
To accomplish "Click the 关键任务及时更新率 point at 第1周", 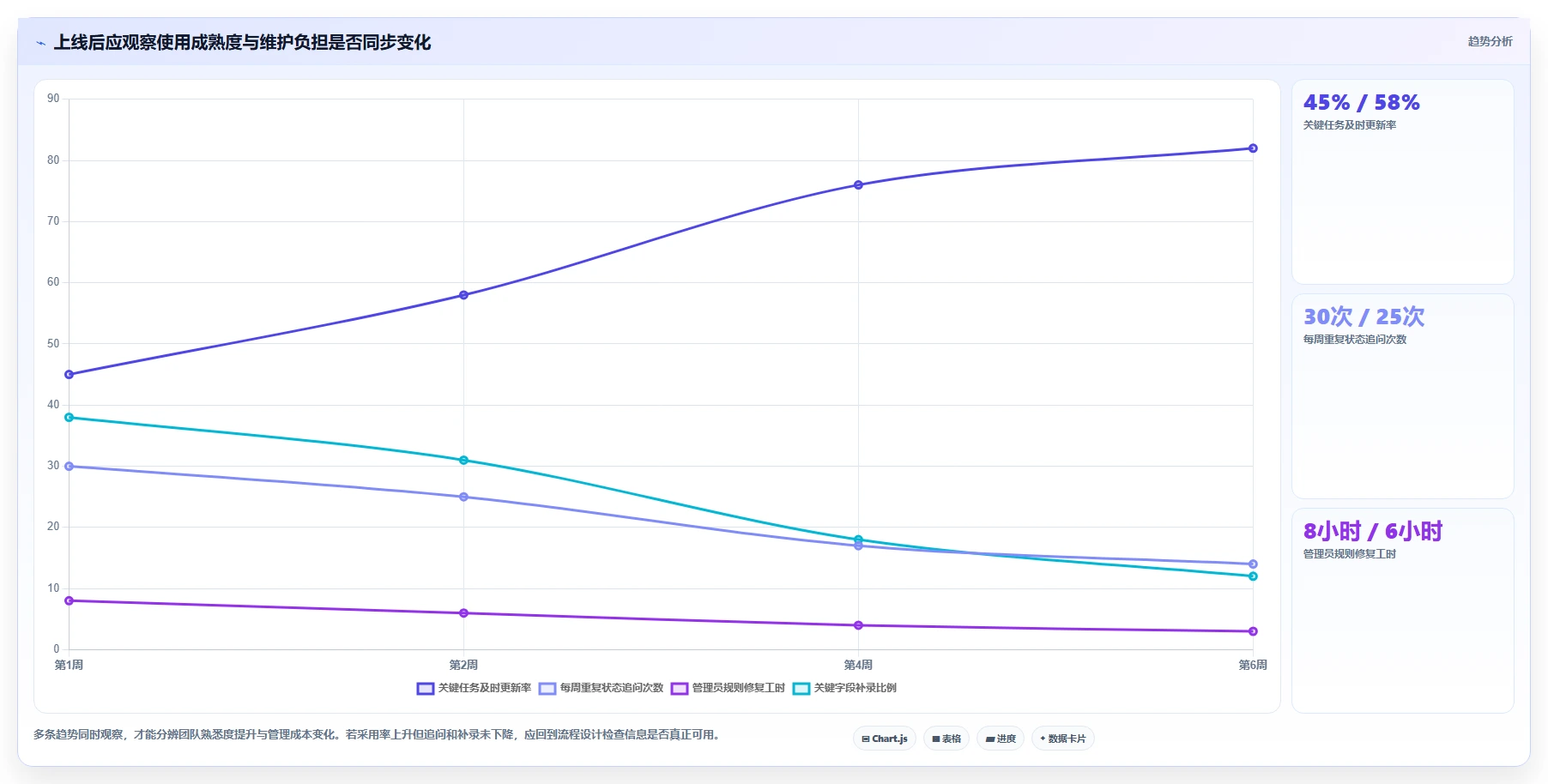I will (70, 375).
